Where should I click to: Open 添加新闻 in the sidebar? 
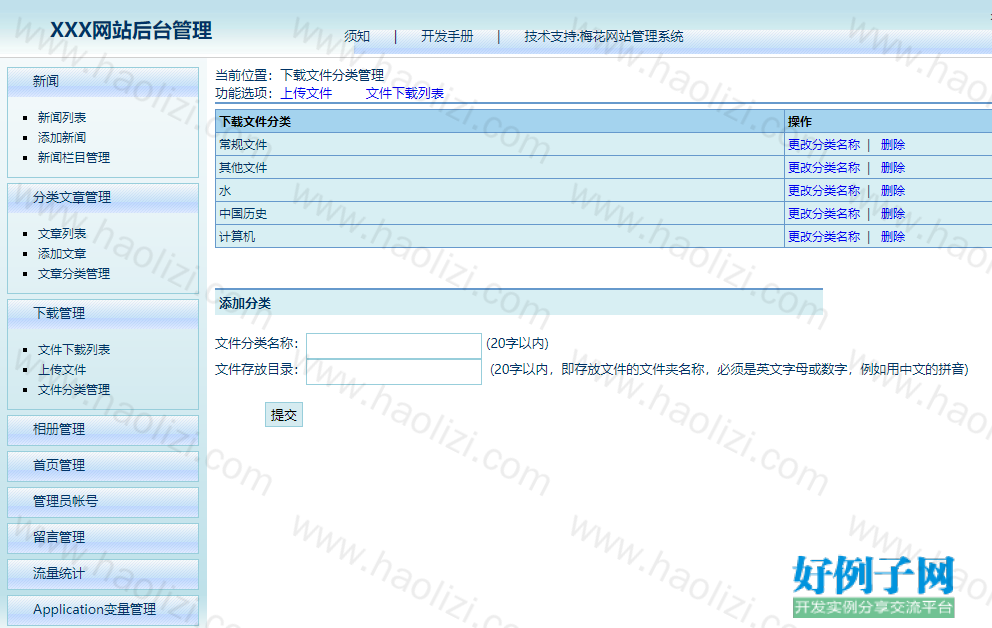(62, 138)
